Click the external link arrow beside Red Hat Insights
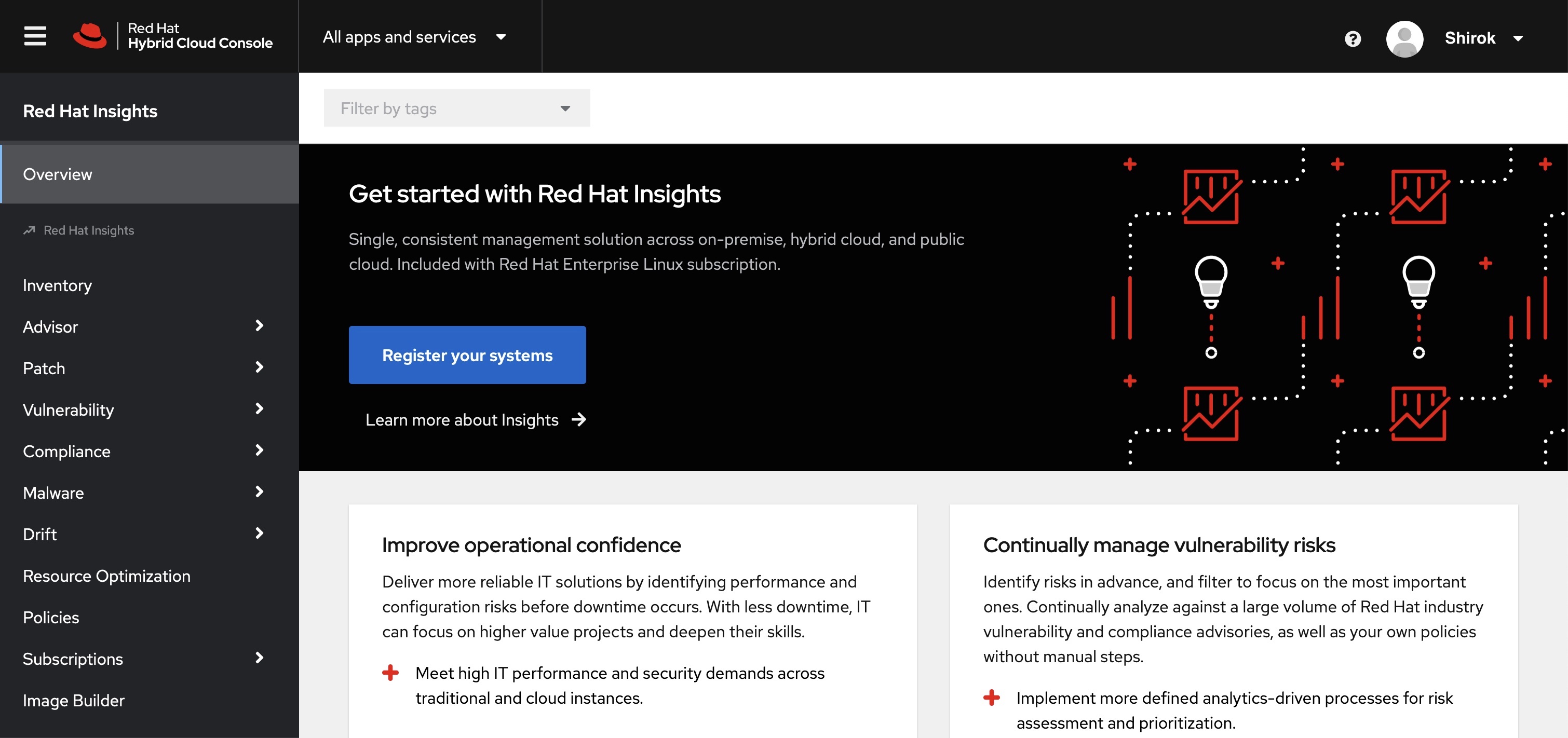This screenshot has width=1568, height=738. (x=30, y=229)
